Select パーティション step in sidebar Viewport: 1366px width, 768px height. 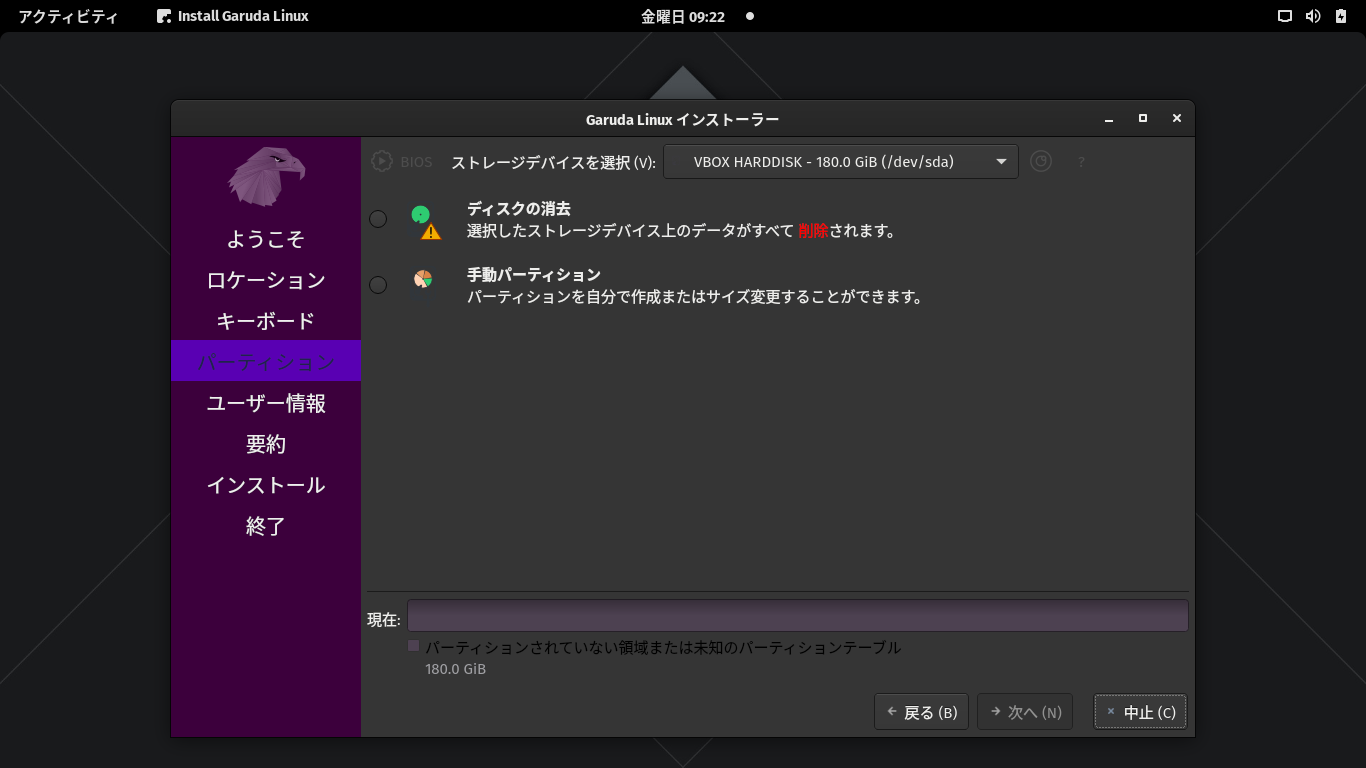[266, 361]
